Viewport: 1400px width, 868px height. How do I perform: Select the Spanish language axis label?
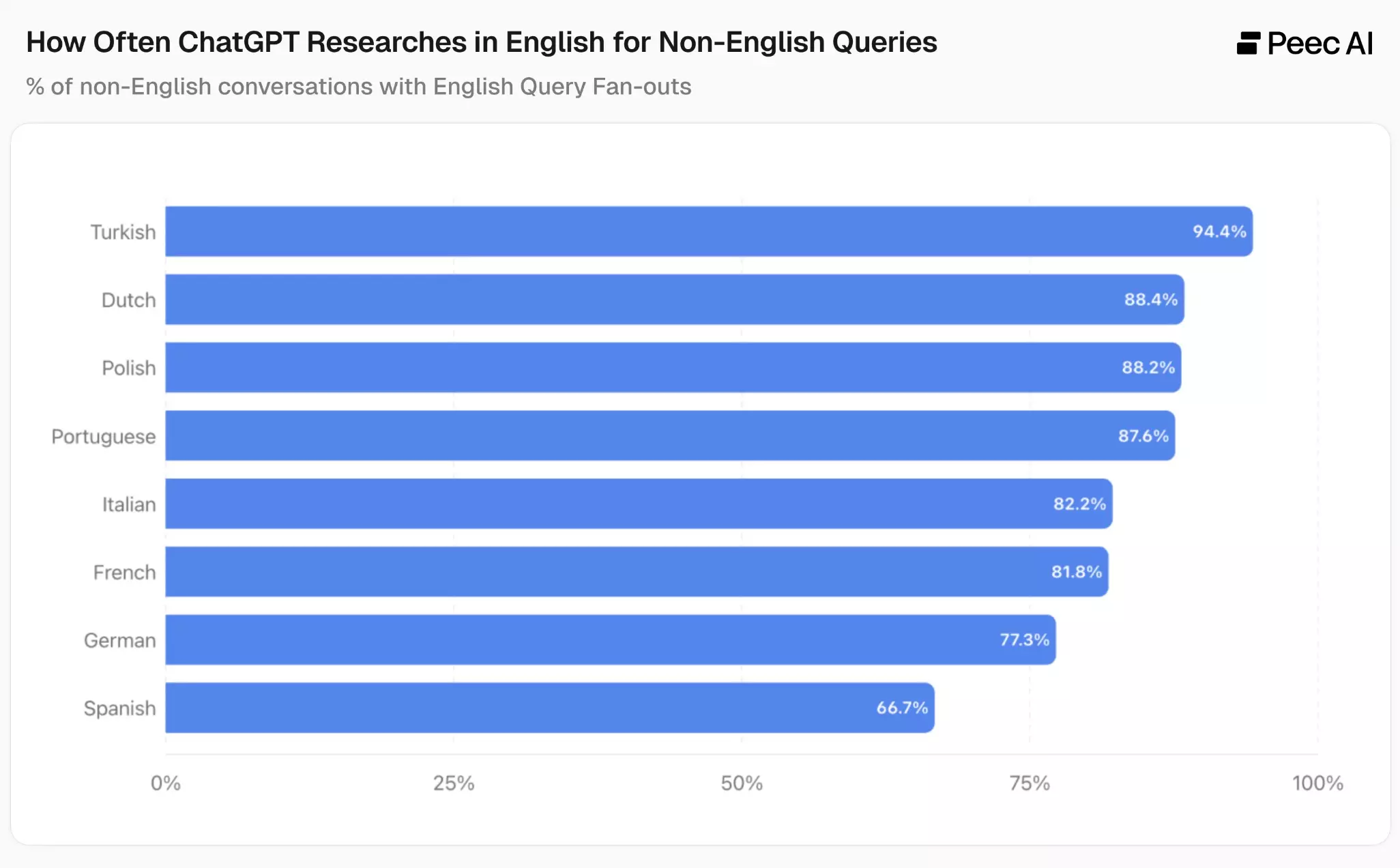(119, 708)
